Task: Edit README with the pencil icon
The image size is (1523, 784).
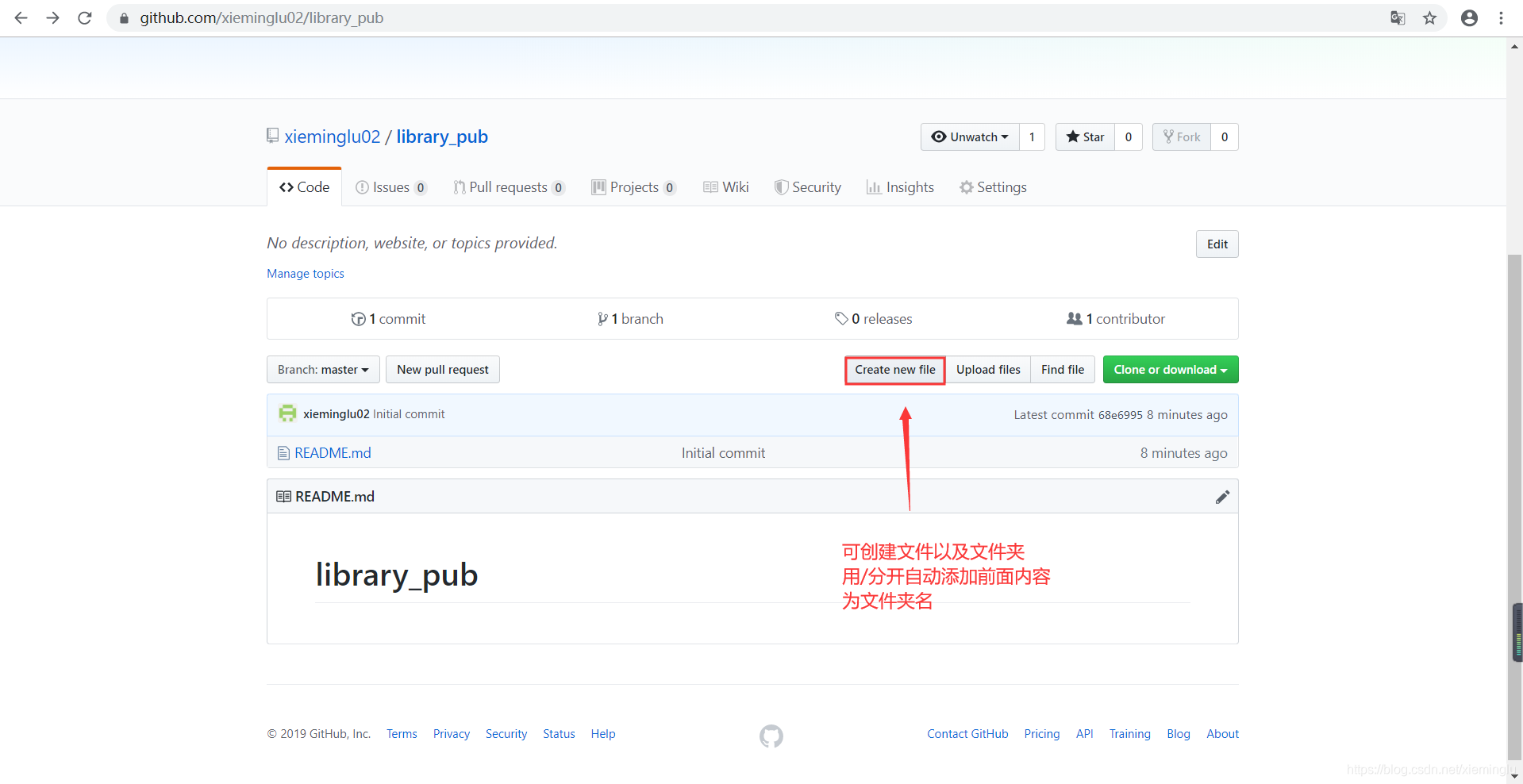Action: [1222, 497]
